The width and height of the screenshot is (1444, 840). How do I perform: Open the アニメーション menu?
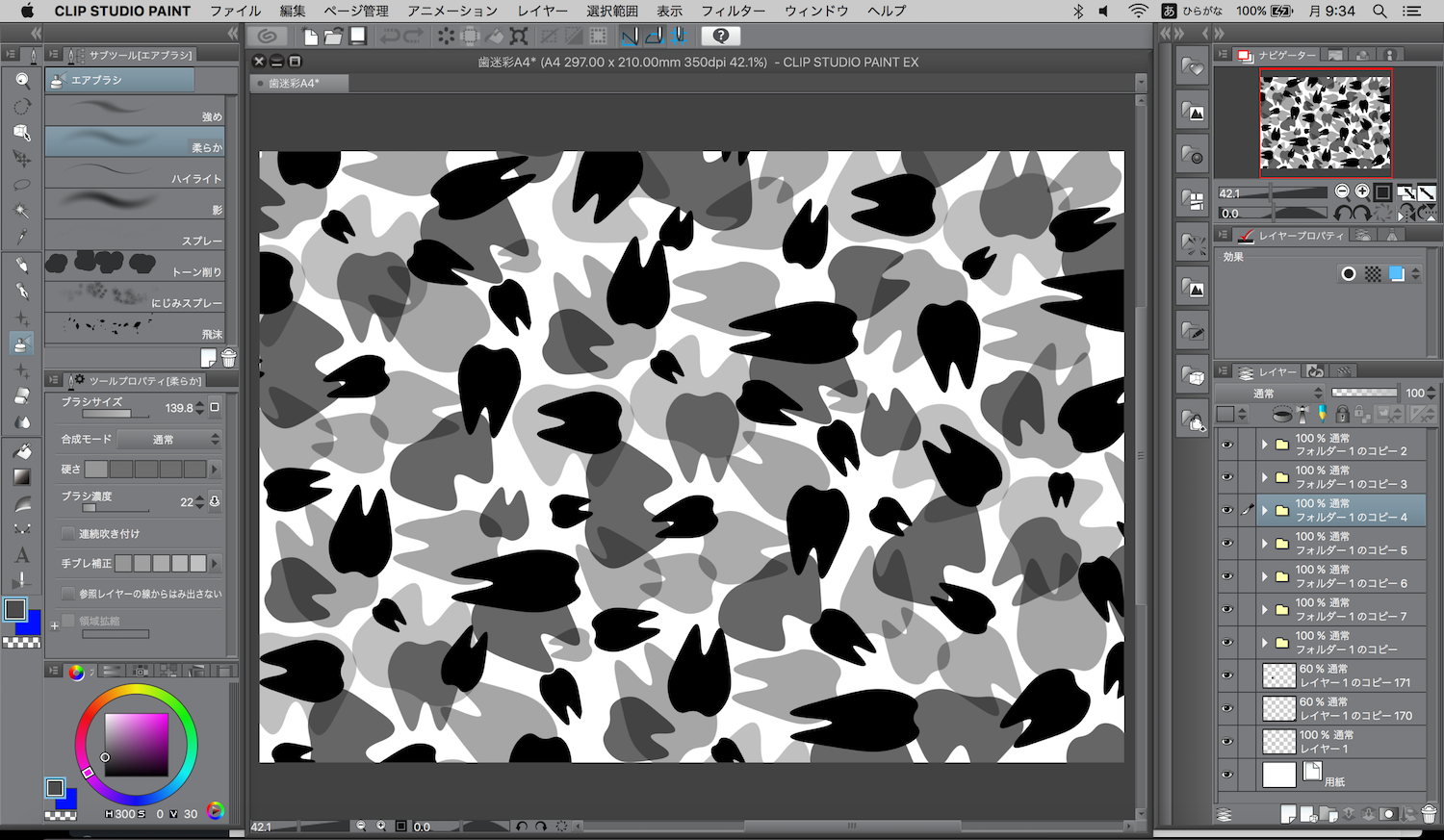[452, 11]
